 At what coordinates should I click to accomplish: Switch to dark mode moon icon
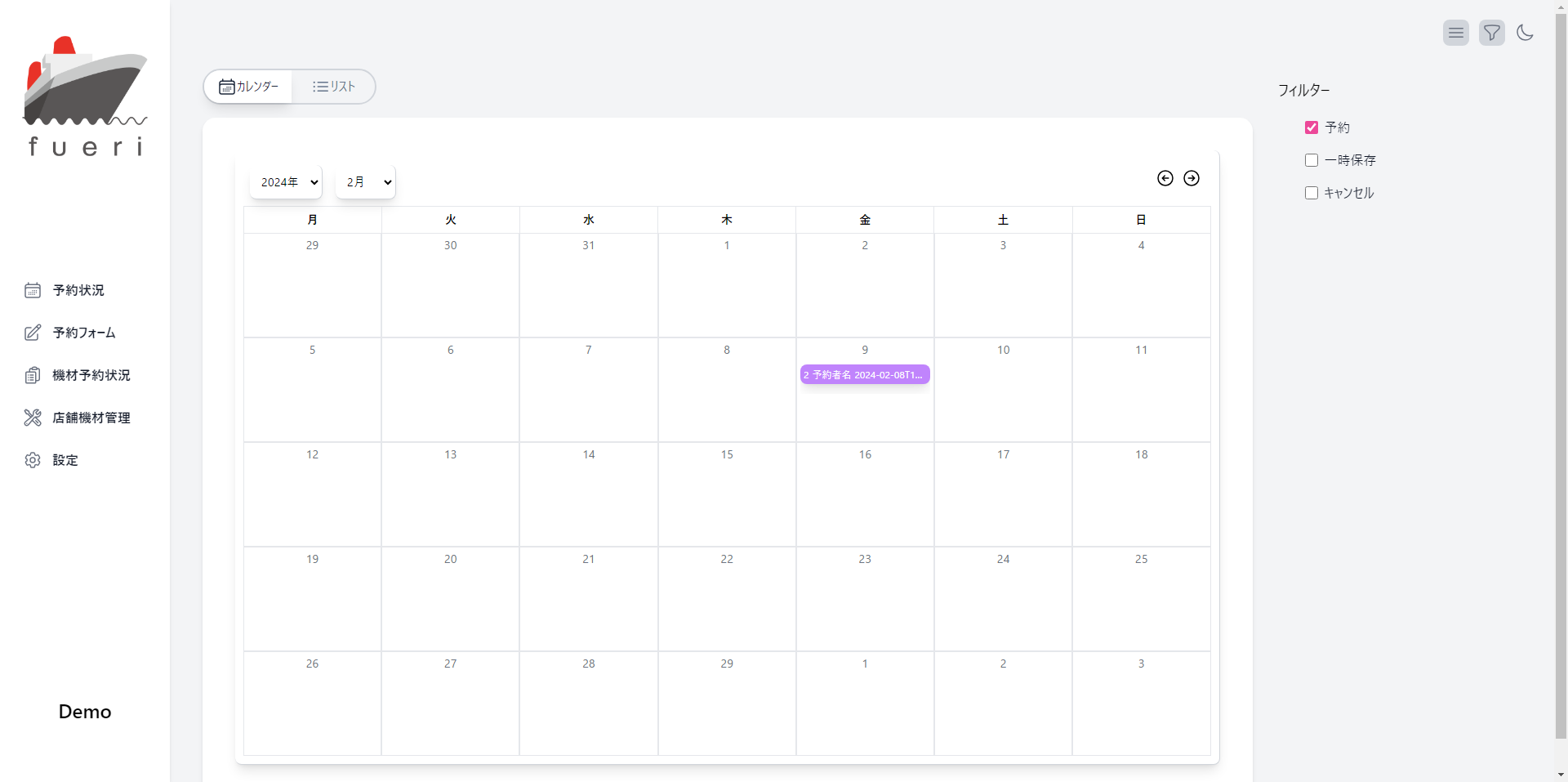click(1525, 33)
